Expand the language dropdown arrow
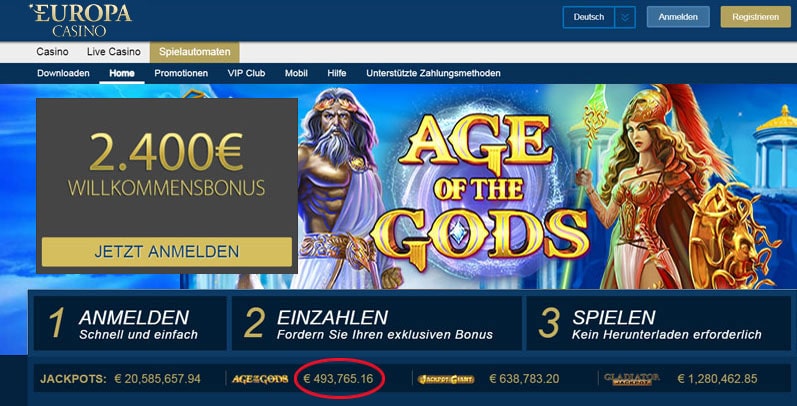 625,17
